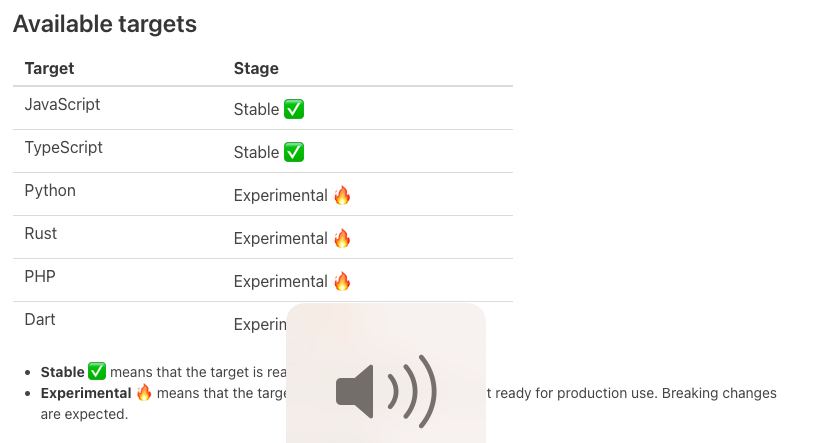Click the speaker volume icon overlay
This screenshot has height=443, width=816.
pos(386,391)
